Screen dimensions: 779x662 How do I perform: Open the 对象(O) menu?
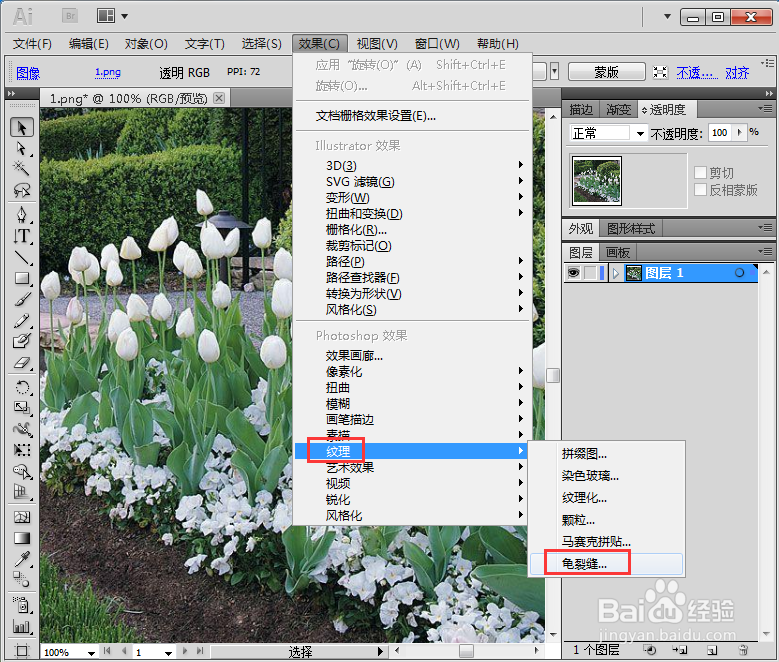coord(146,44)
